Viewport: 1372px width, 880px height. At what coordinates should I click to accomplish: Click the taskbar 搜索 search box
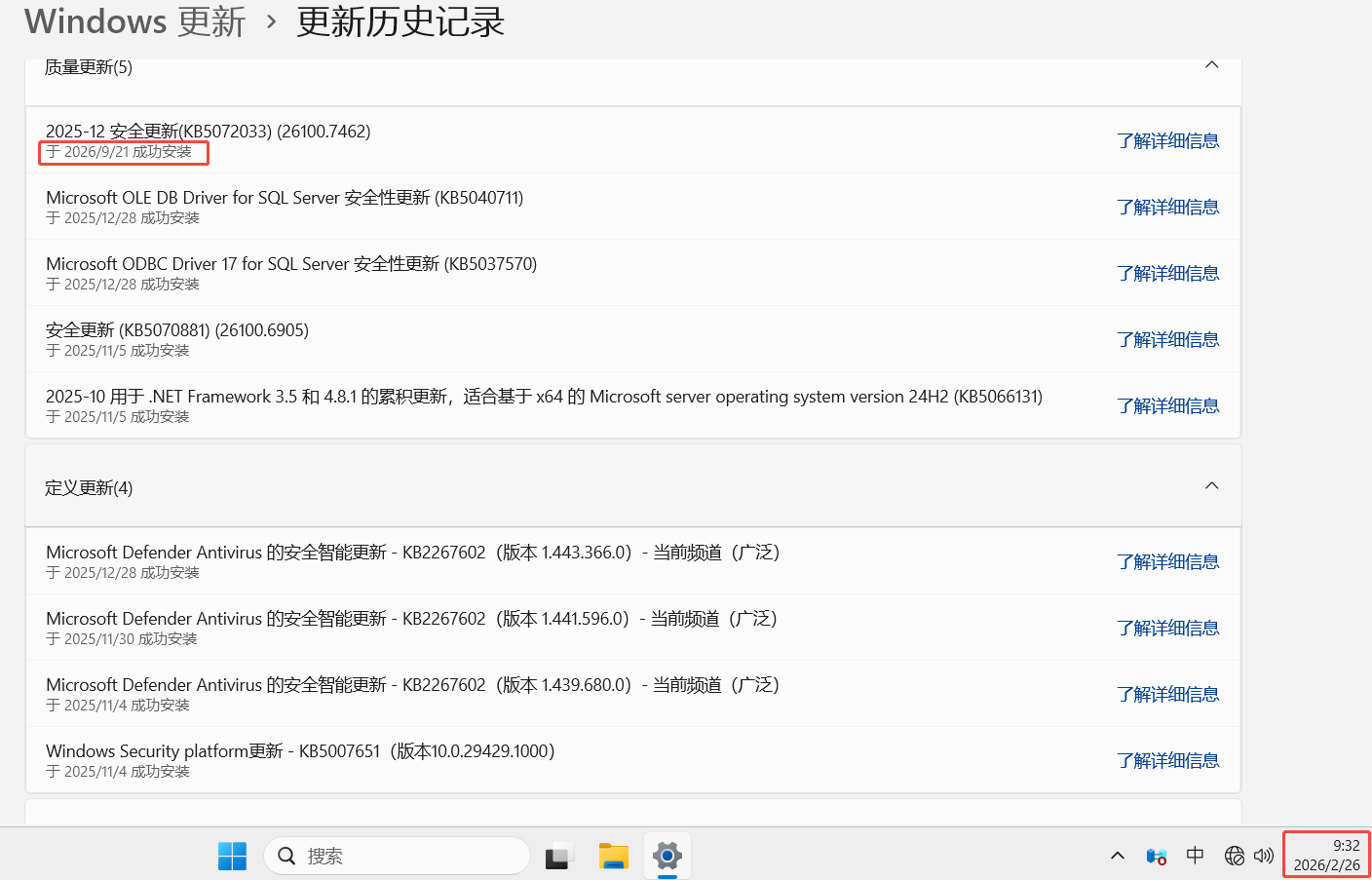[x=397, y=856]
